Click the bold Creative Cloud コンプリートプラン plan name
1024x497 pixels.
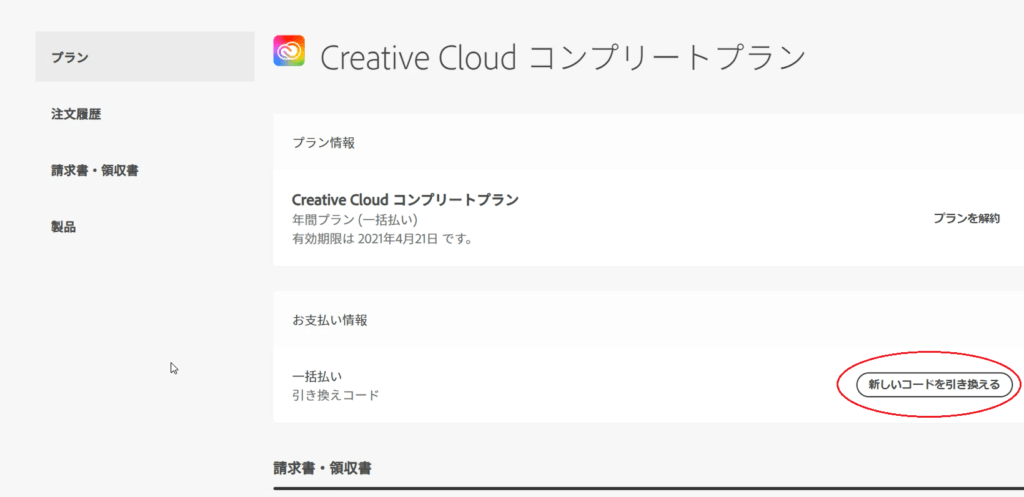pos(406,200)
